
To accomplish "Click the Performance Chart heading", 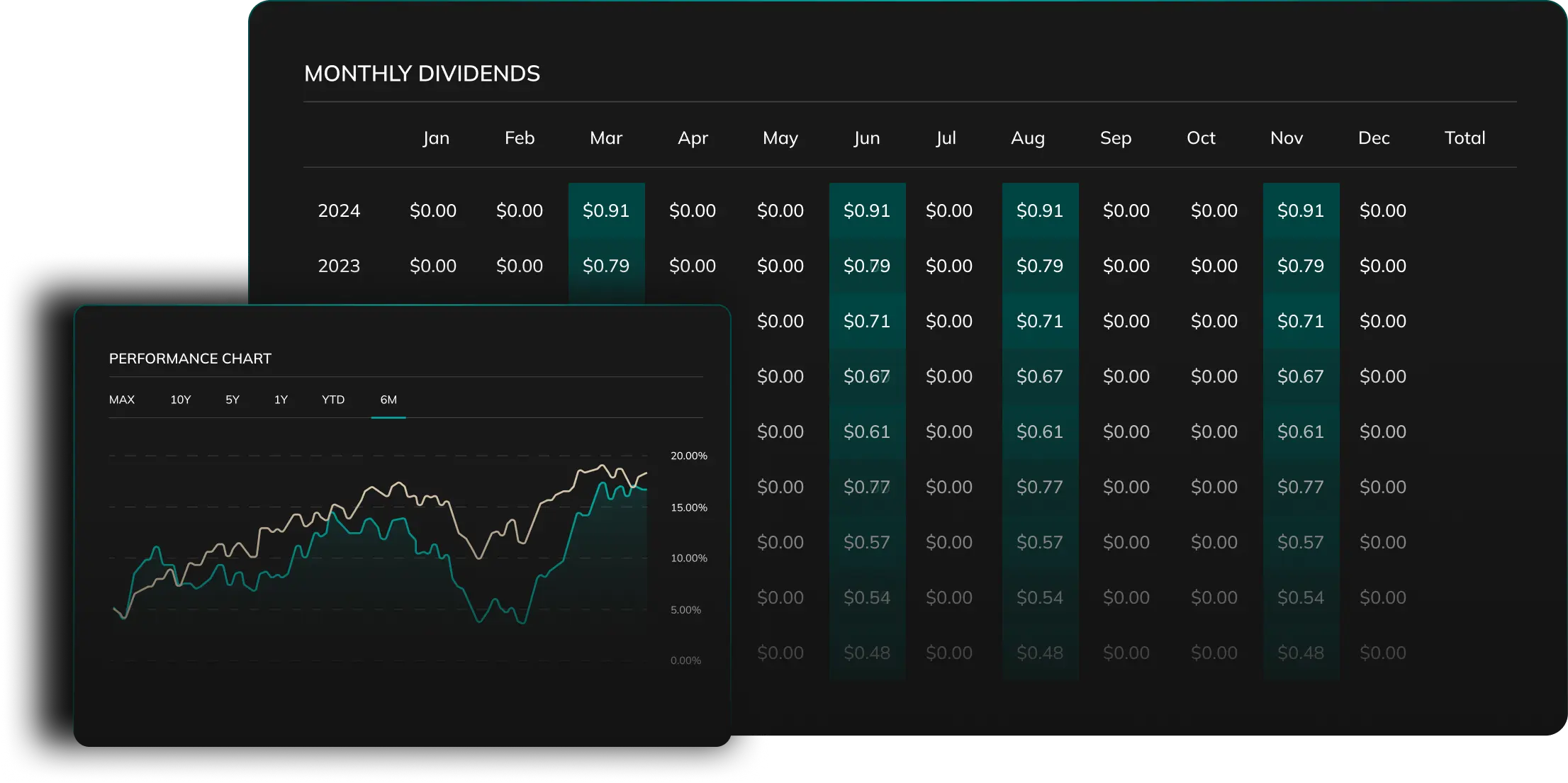I will [190, 359].
